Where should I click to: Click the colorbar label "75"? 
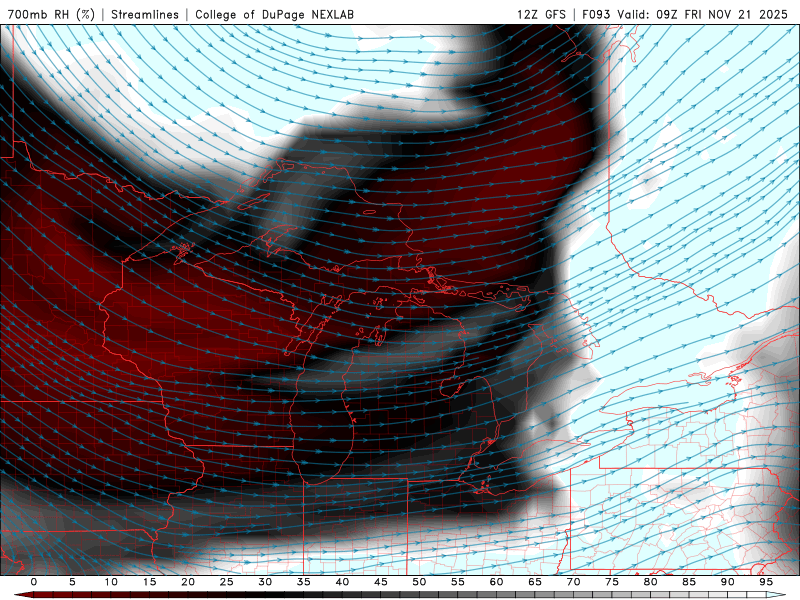(x=612, y=582)
